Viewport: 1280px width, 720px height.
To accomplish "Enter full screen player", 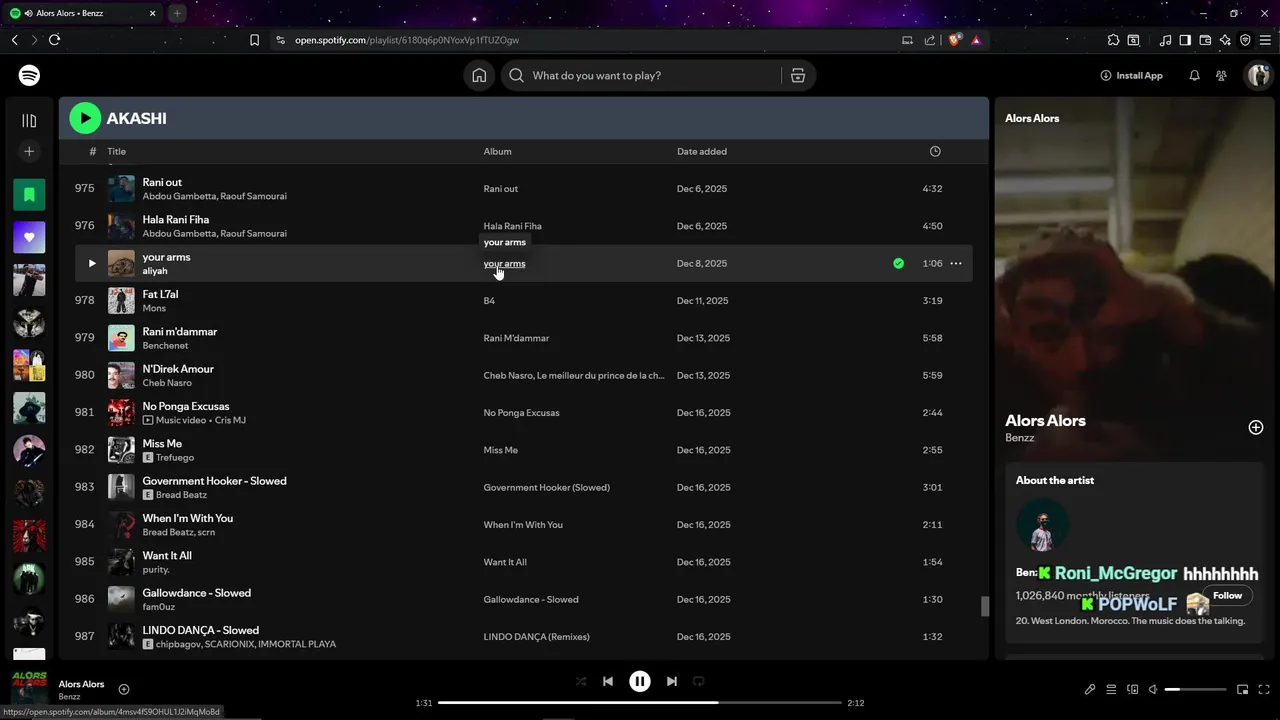I will point(1263,689).
